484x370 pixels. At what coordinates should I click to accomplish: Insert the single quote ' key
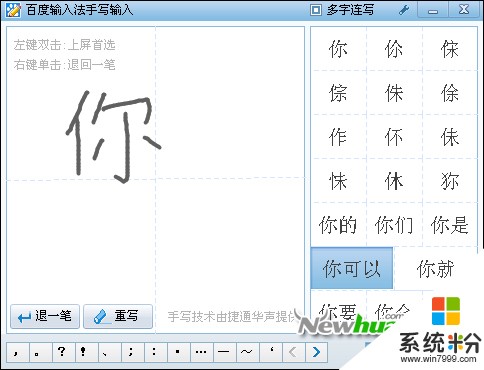tap(270, 352)
